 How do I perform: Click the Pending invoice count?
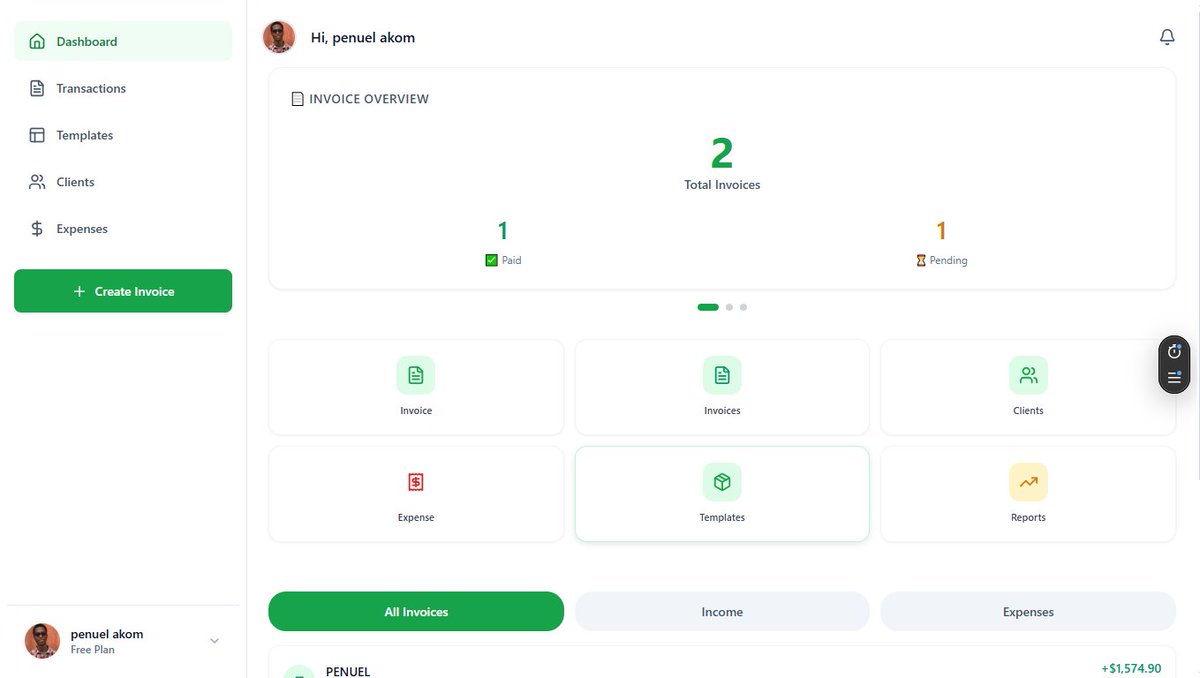[941, 231]
